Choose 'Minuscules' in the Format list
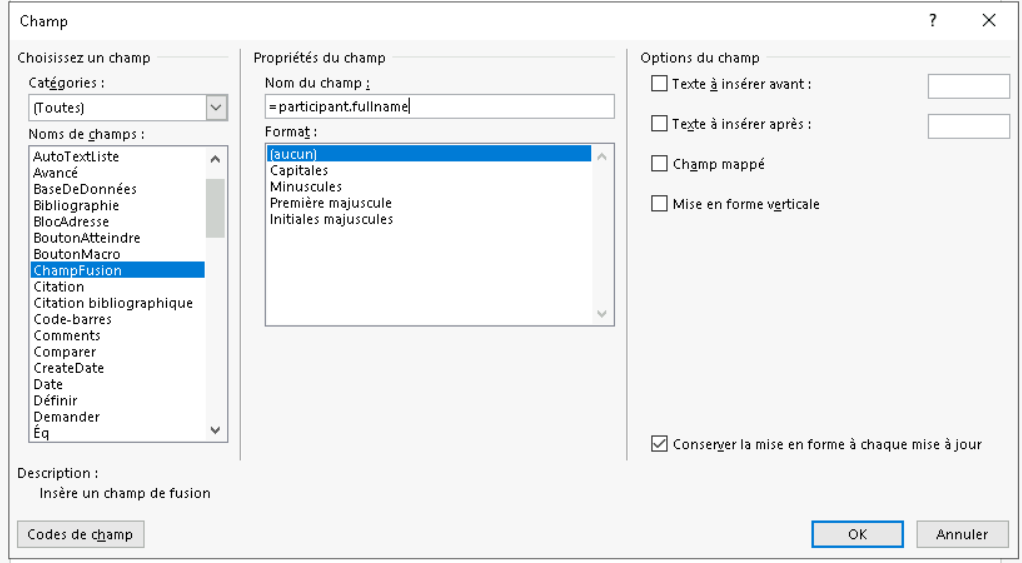Screen dimensions: 1022x563 coord(305,186)
